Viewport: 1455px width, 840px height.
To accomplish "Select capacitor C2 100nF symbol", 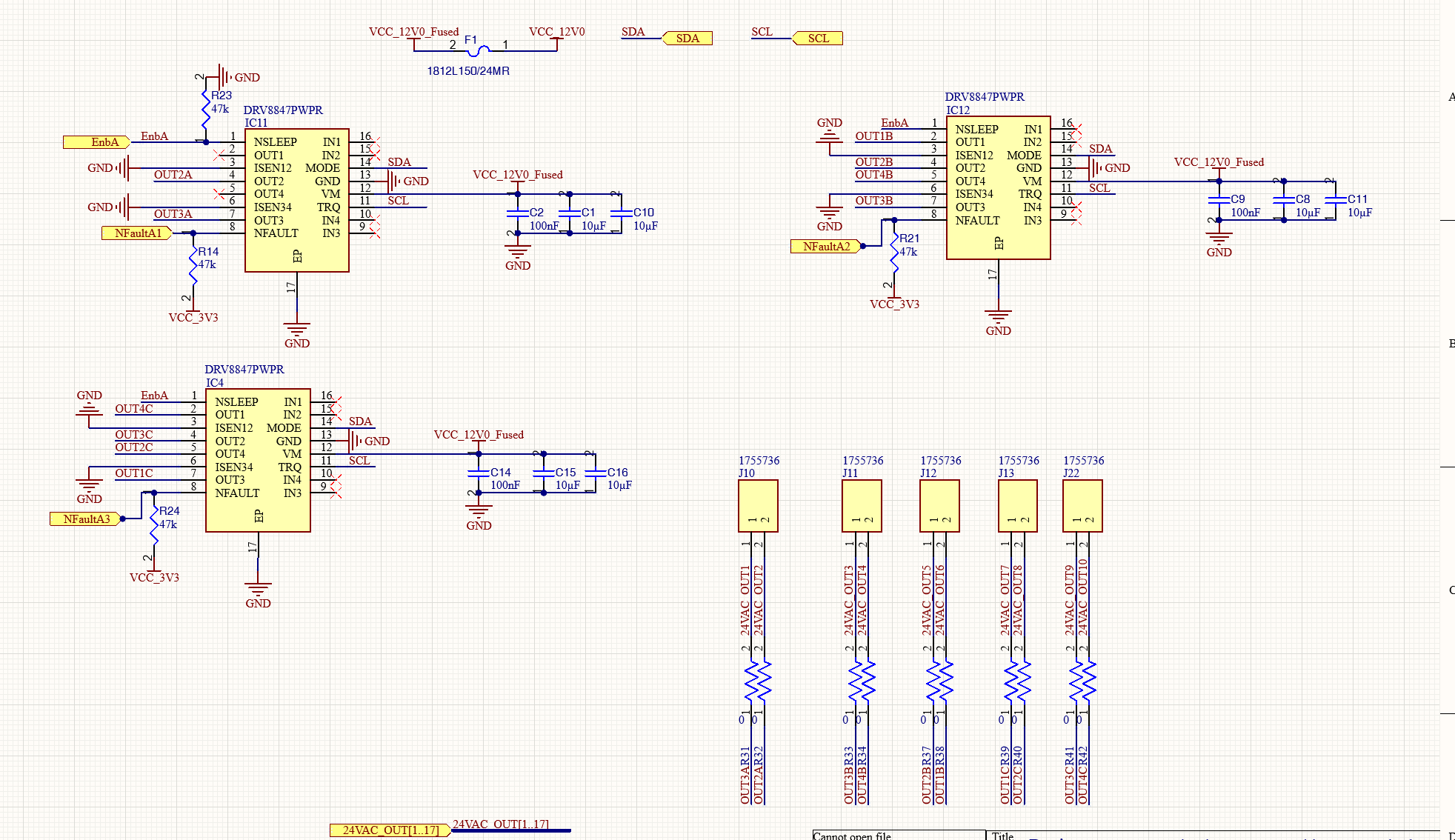I will [x=518, y=213].
